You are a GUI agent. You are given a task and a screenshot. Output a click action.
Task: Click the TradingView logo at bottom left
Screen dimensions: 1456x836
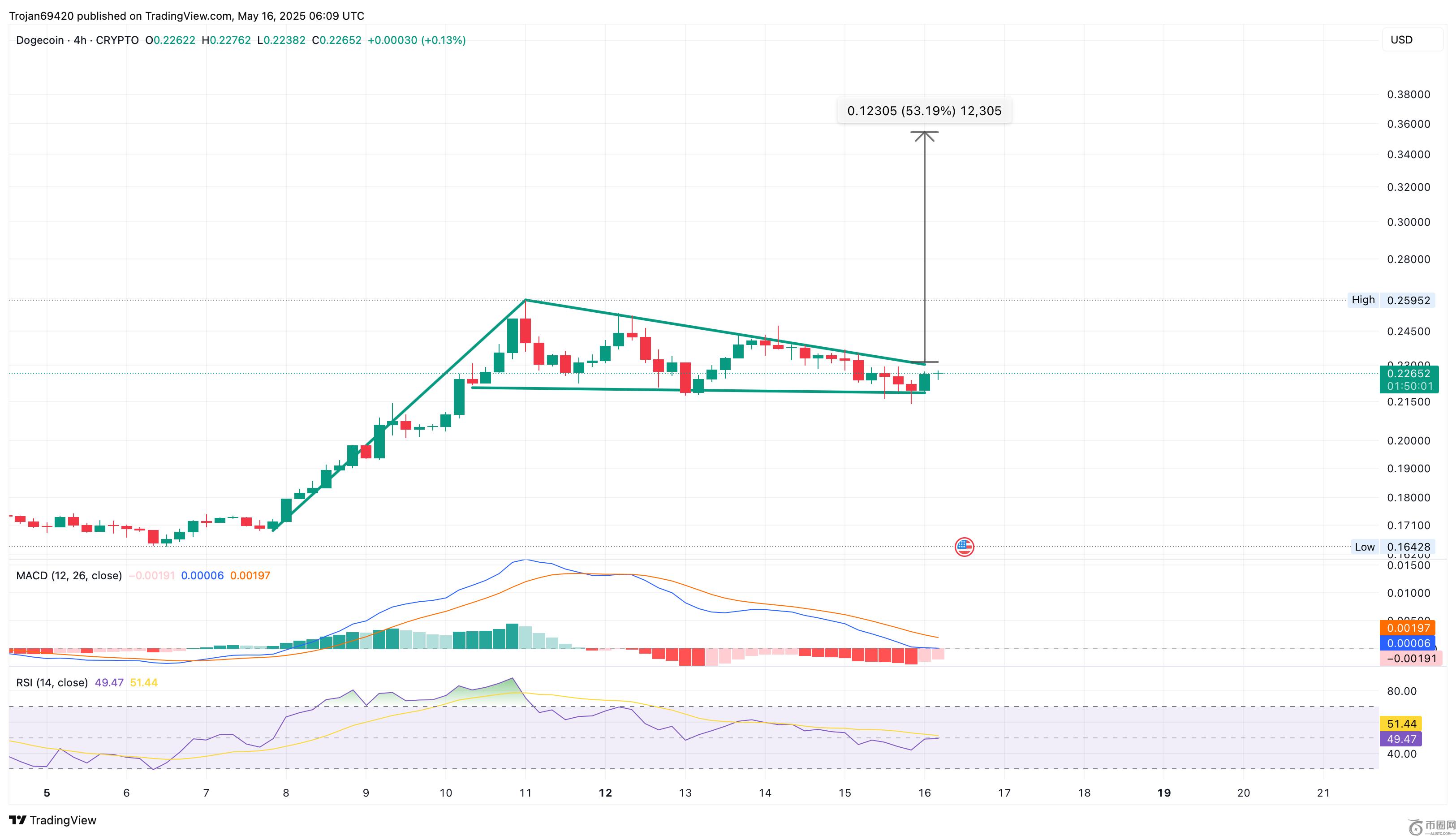[53, 820]
